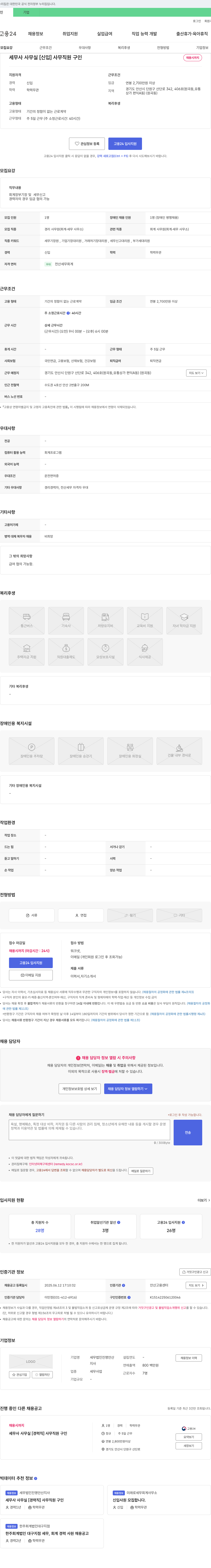This screenshot has width=211, height=1568.
Task: Expand 채용 담당자 정보 열람하기
Action: tap(128, 1089)
